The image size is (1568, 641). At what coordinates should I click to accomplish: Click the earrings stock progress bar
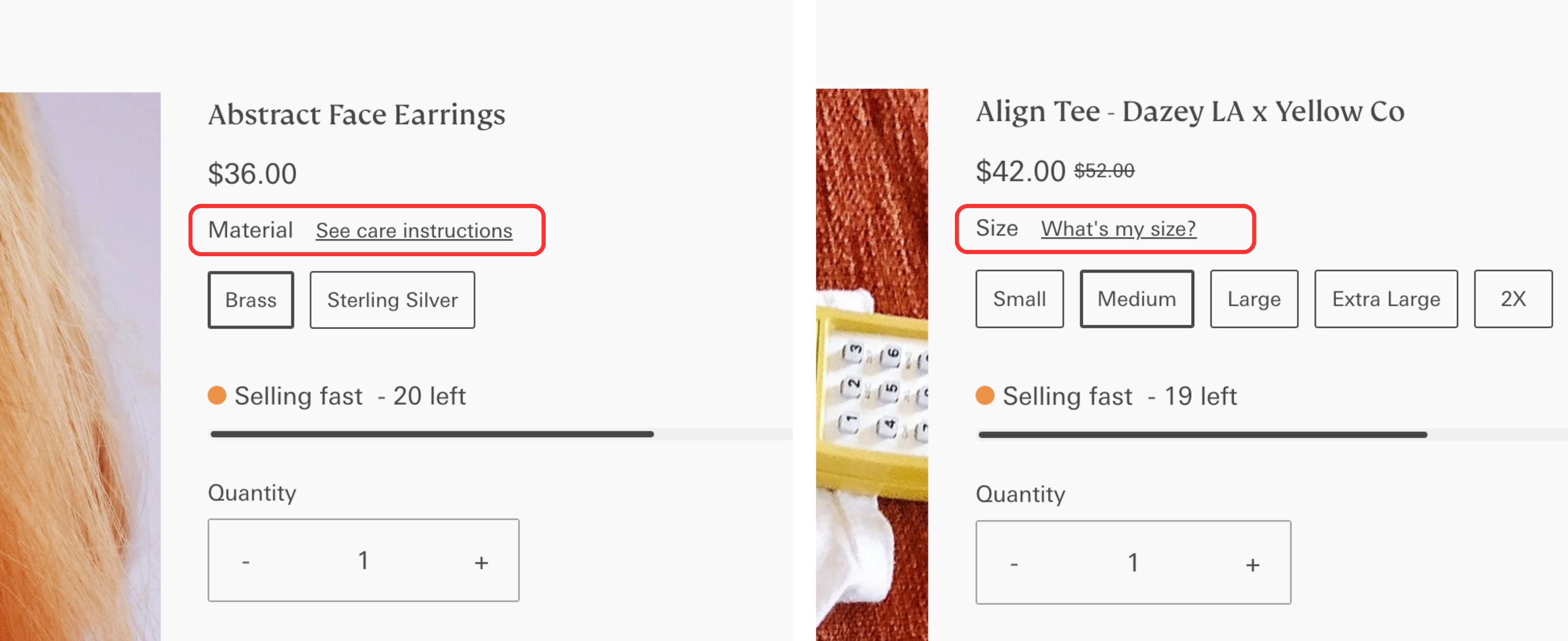click(x=500, y=434)
